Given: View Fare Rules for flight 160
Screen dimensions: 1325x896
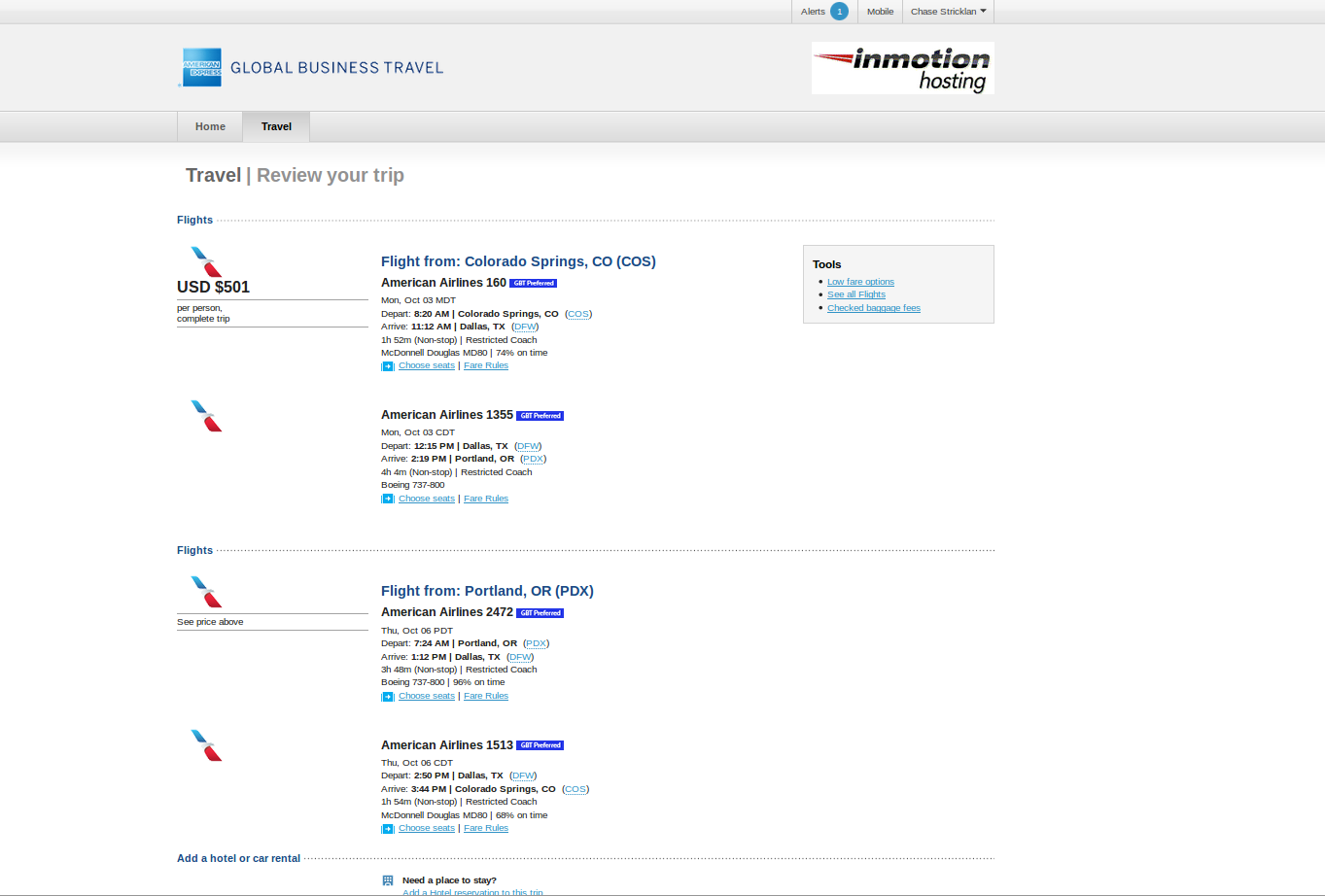Looking at the screenshot, I should 486,365.
